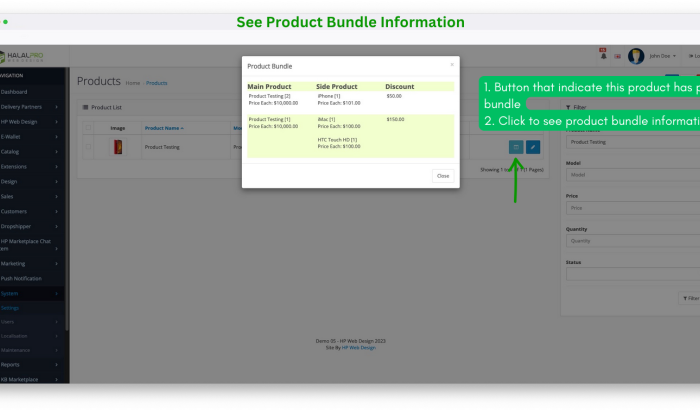
Task: Expand Sales sidebar menu
Action: click(31, 197)
